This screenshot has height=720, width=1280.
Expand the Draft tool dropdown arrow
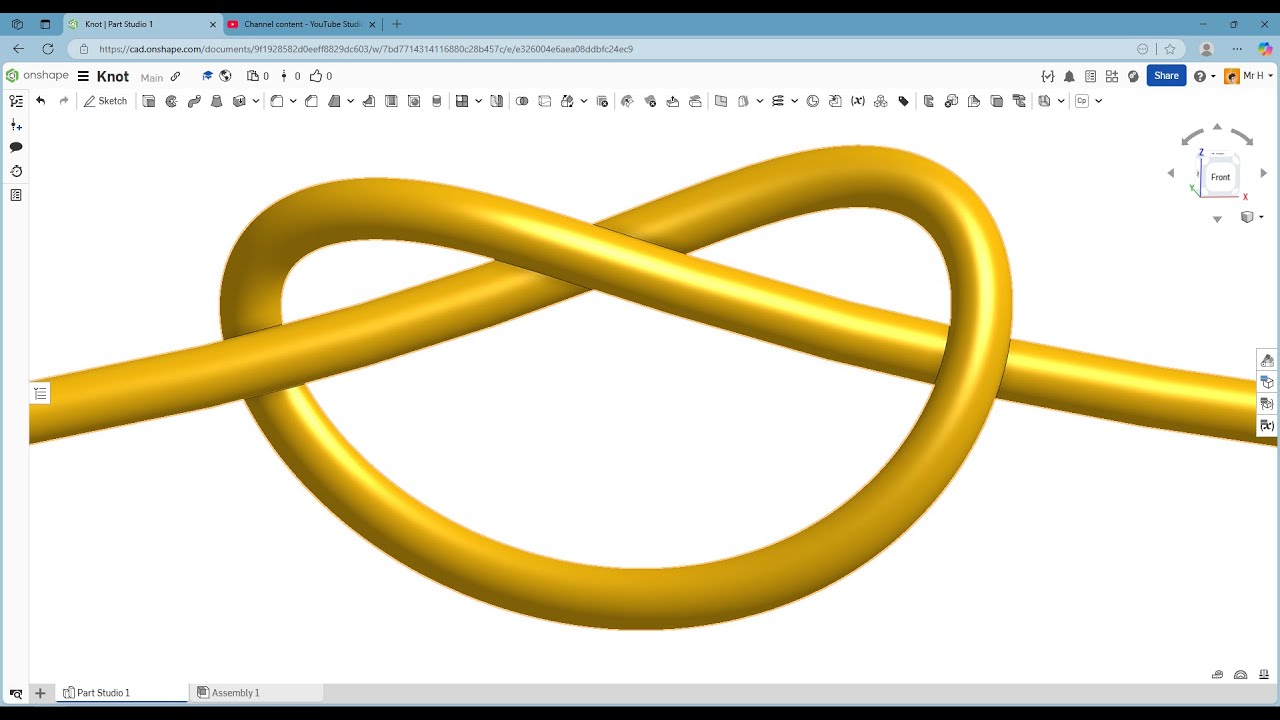coord(350,101)
